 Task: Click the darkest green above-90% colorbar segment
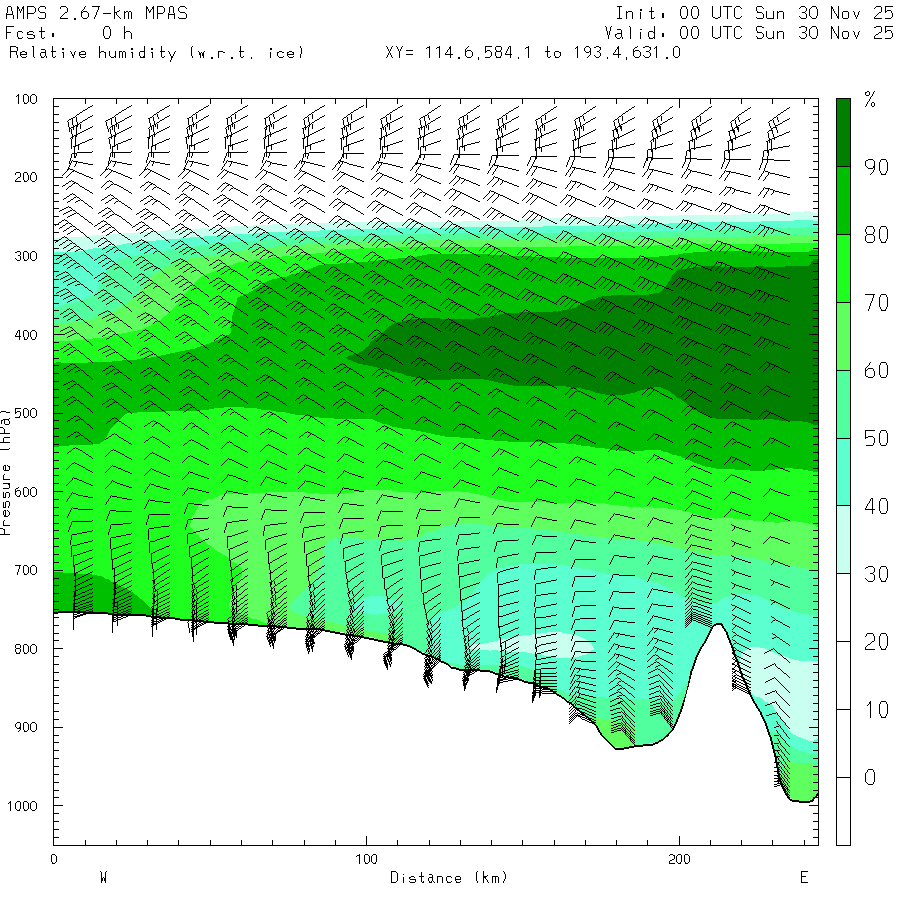pyautogui.click(x=843, y=133)
